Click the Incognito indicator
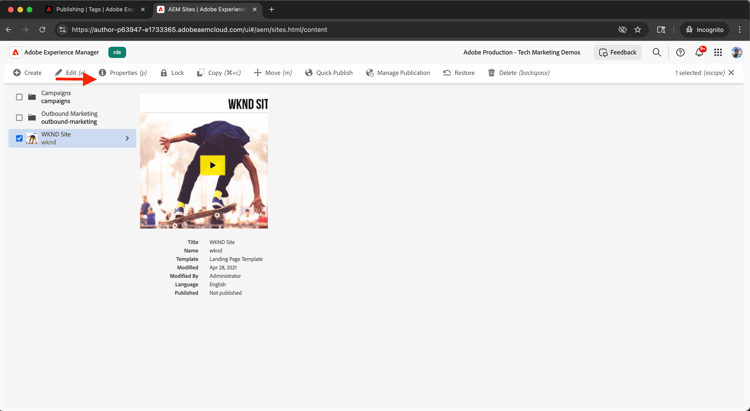The height and width of the screenshot is (411, 750). pyautogui.click(x=704, y=30)
